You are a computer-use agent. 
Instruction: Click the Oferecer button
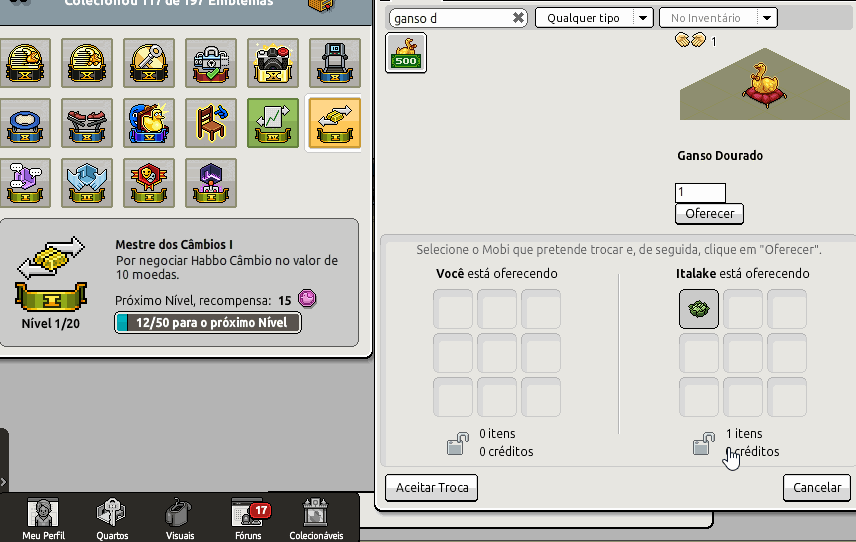tap(709, 213)
